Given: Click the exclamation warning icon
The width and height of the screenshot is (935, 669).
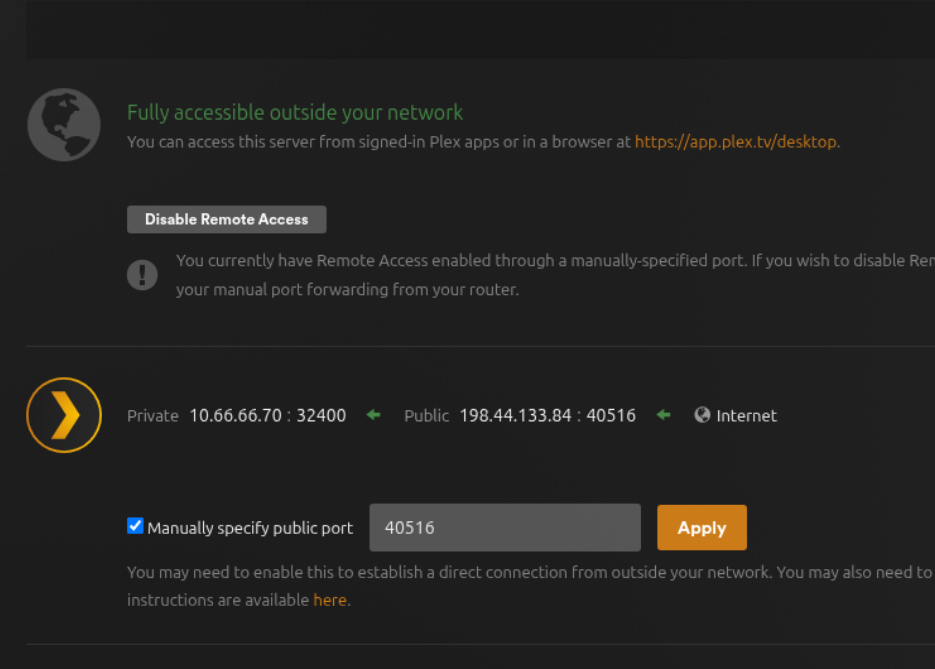Looking at the screenshot, I should pyautogui.click(x=142, y=275).
